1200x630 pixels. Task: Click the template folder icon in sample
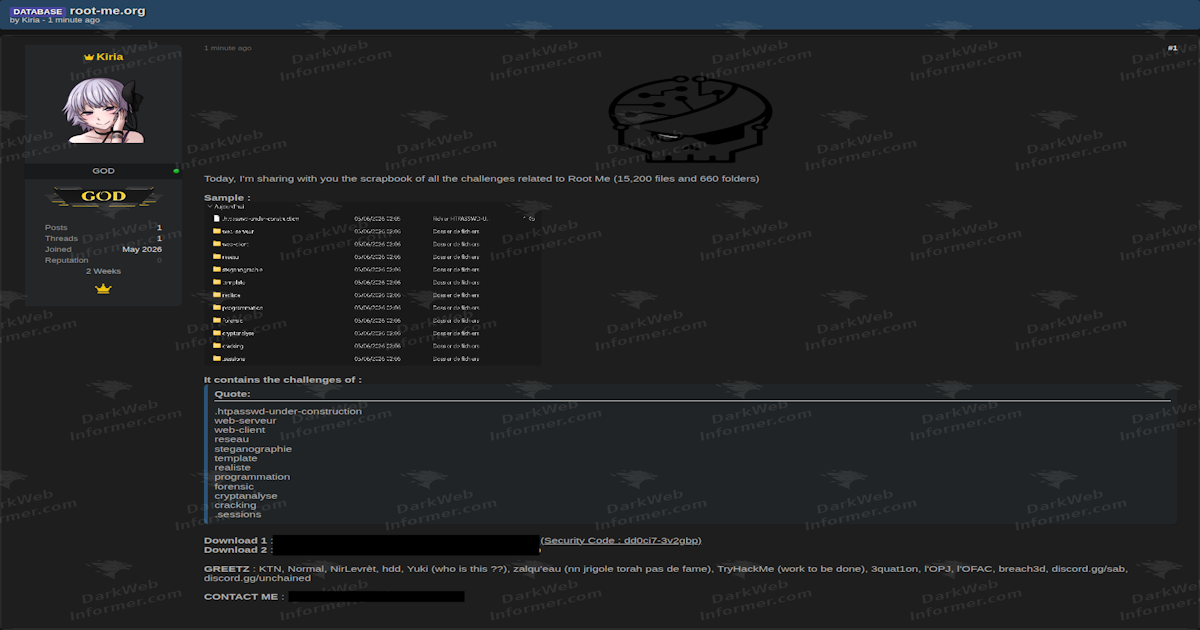pyautogui.click(x=216, y=282)
